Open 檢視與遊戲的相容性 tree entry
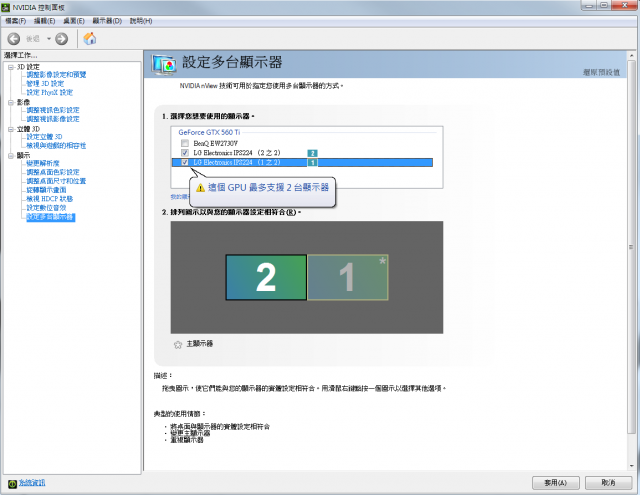This screenshot has height=495, width=640. click(56, 146)
